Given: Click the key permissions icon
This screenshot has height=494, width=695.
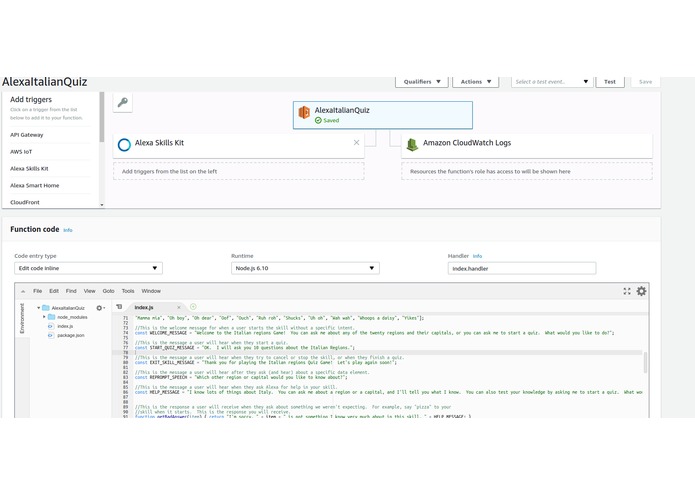Looking at the screenshot, I should (123, 102).
